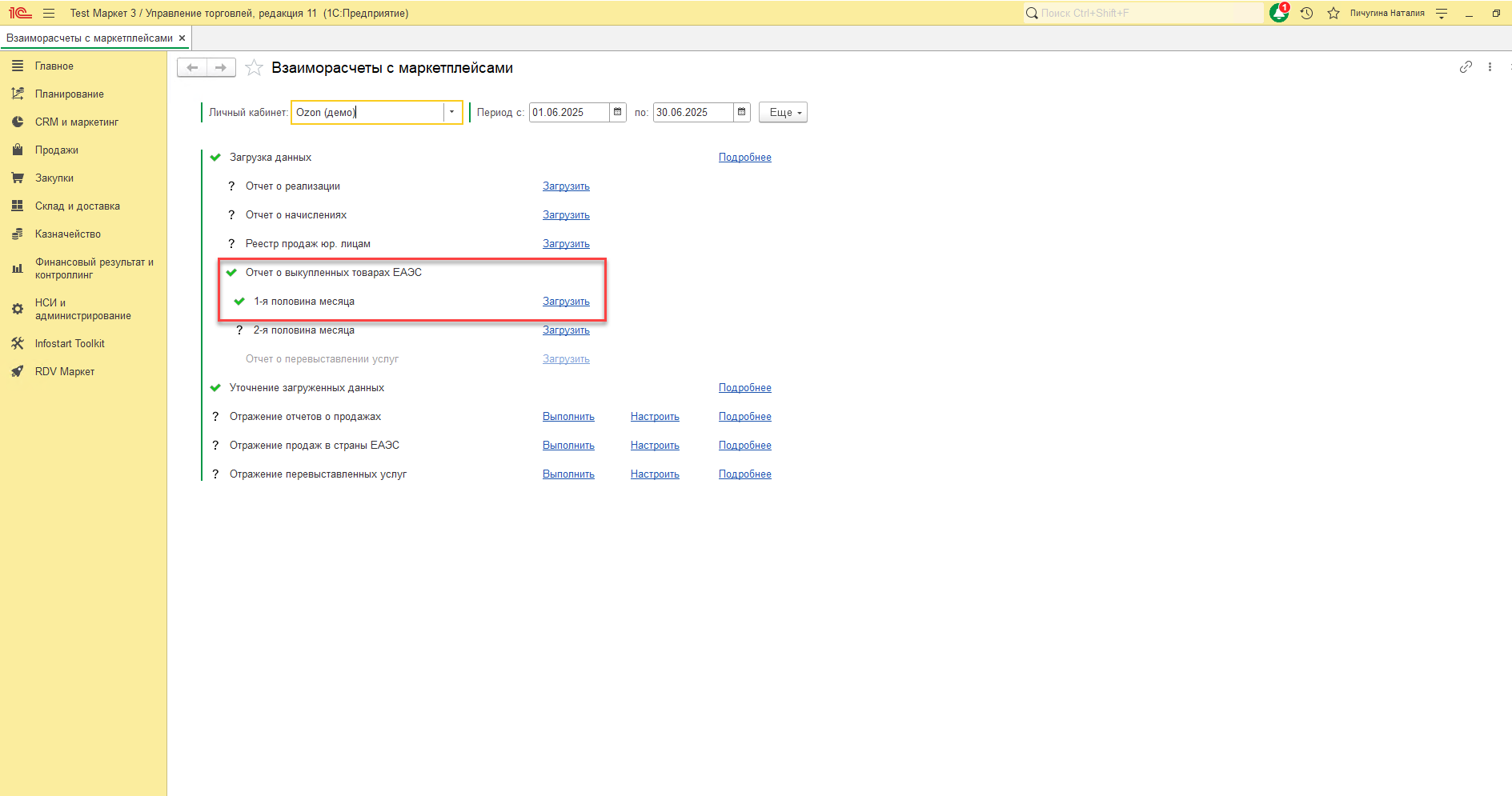Click Настроить for Отражение продаж в страны ЕАЭС
The height and width of the screenshot is (796, 1512).
(x=655, y=446)
